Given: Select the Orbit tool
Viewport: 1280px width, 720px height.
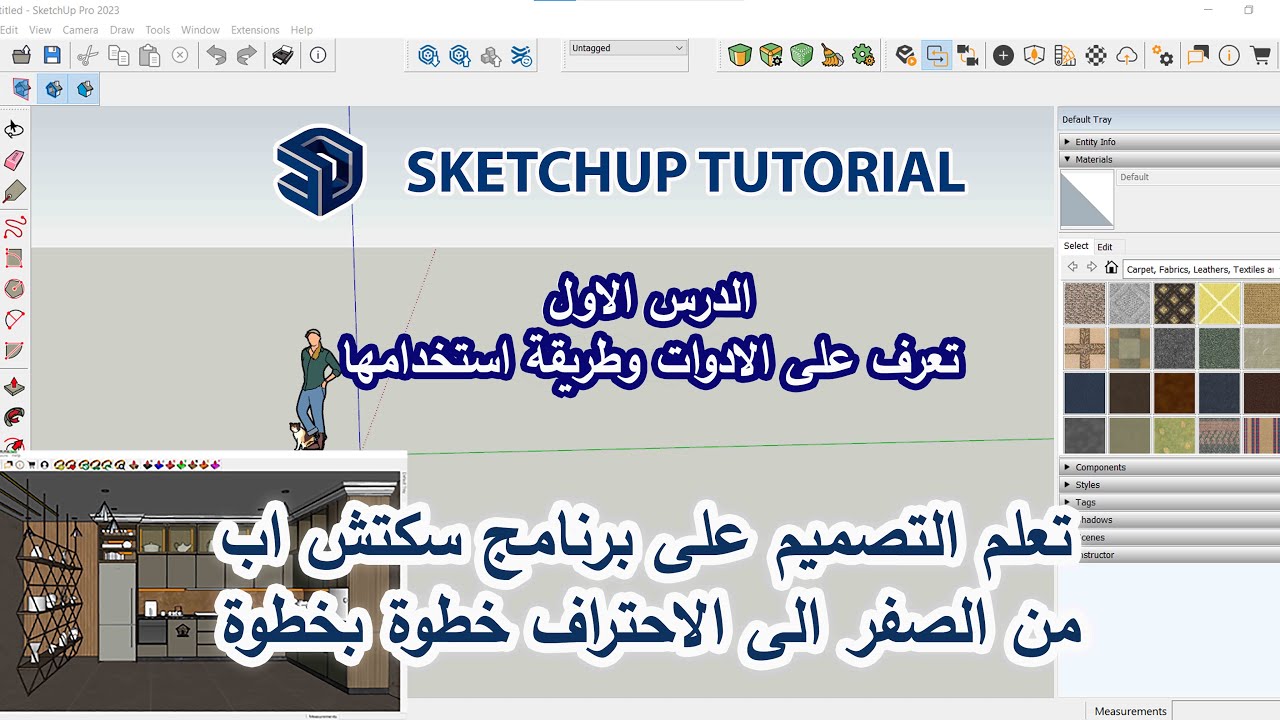Looking at the screenshot, I should point(14,129).
